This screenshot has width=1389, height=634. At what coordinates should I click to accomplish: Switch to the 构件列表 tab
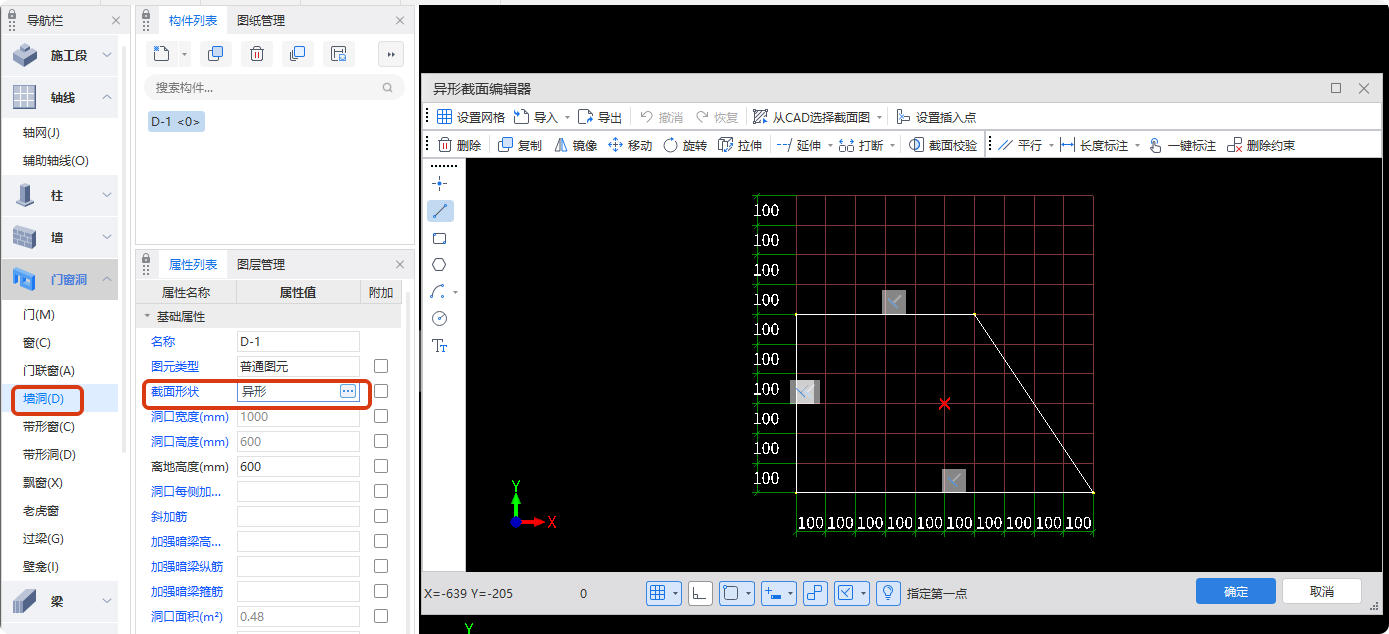(x=193, y=20)
